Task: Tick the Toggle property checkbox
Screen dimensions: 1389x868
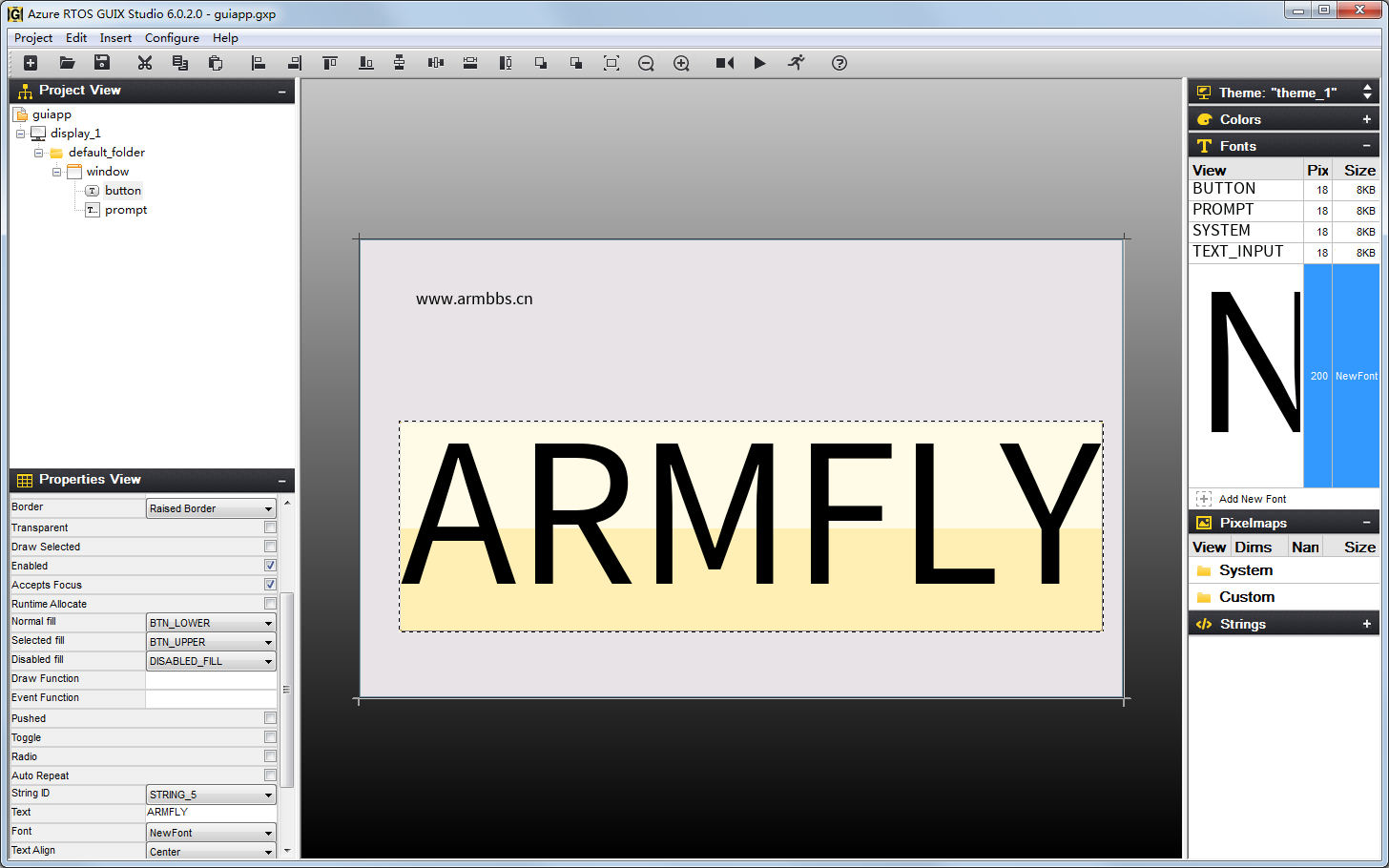Action: [x=270, y=737]
